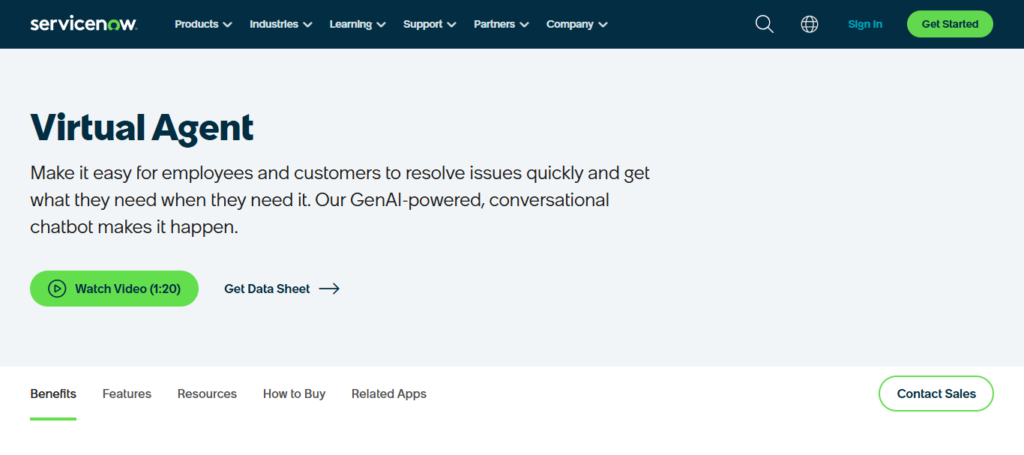The height and width of the screenshot is (455, 1024).
Task: Switch to the Resources tab
Action: tap(207, 394)
